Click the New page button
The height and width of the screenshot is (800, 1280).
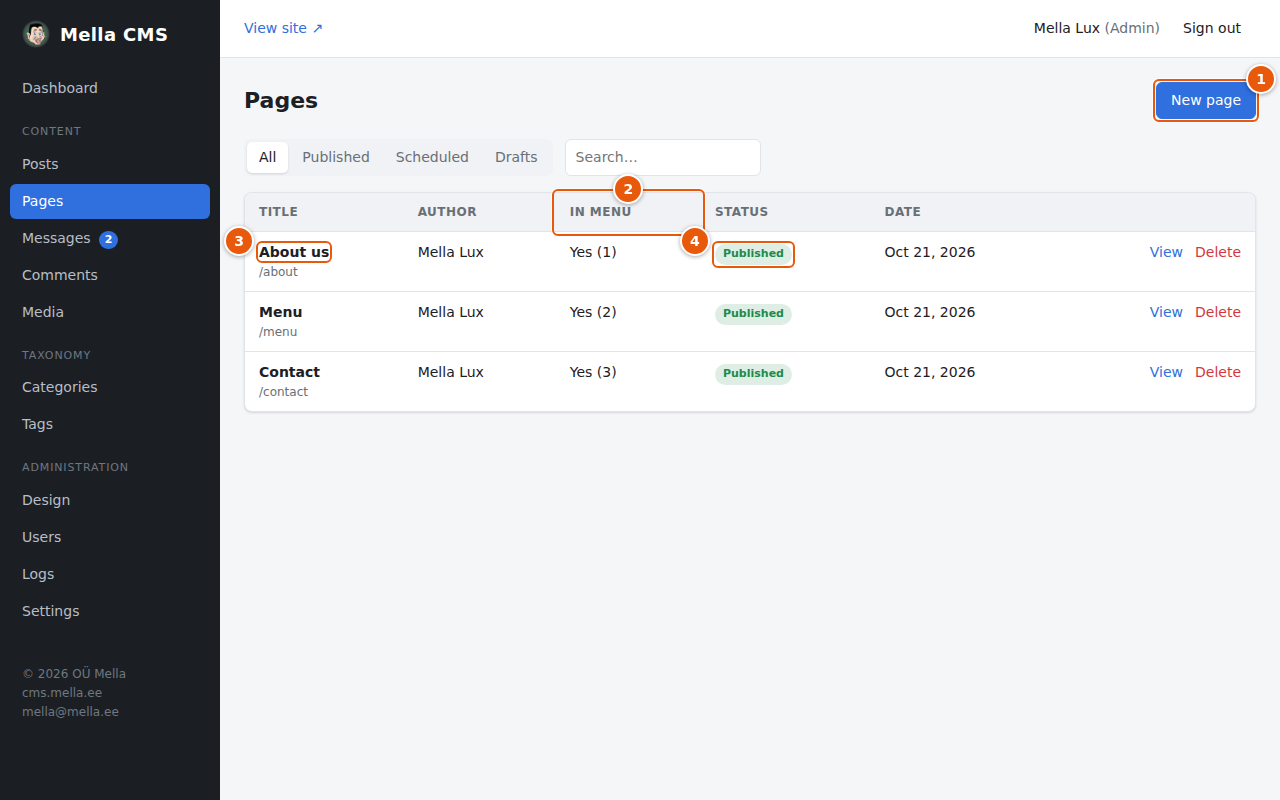[x=1206, y=100]
